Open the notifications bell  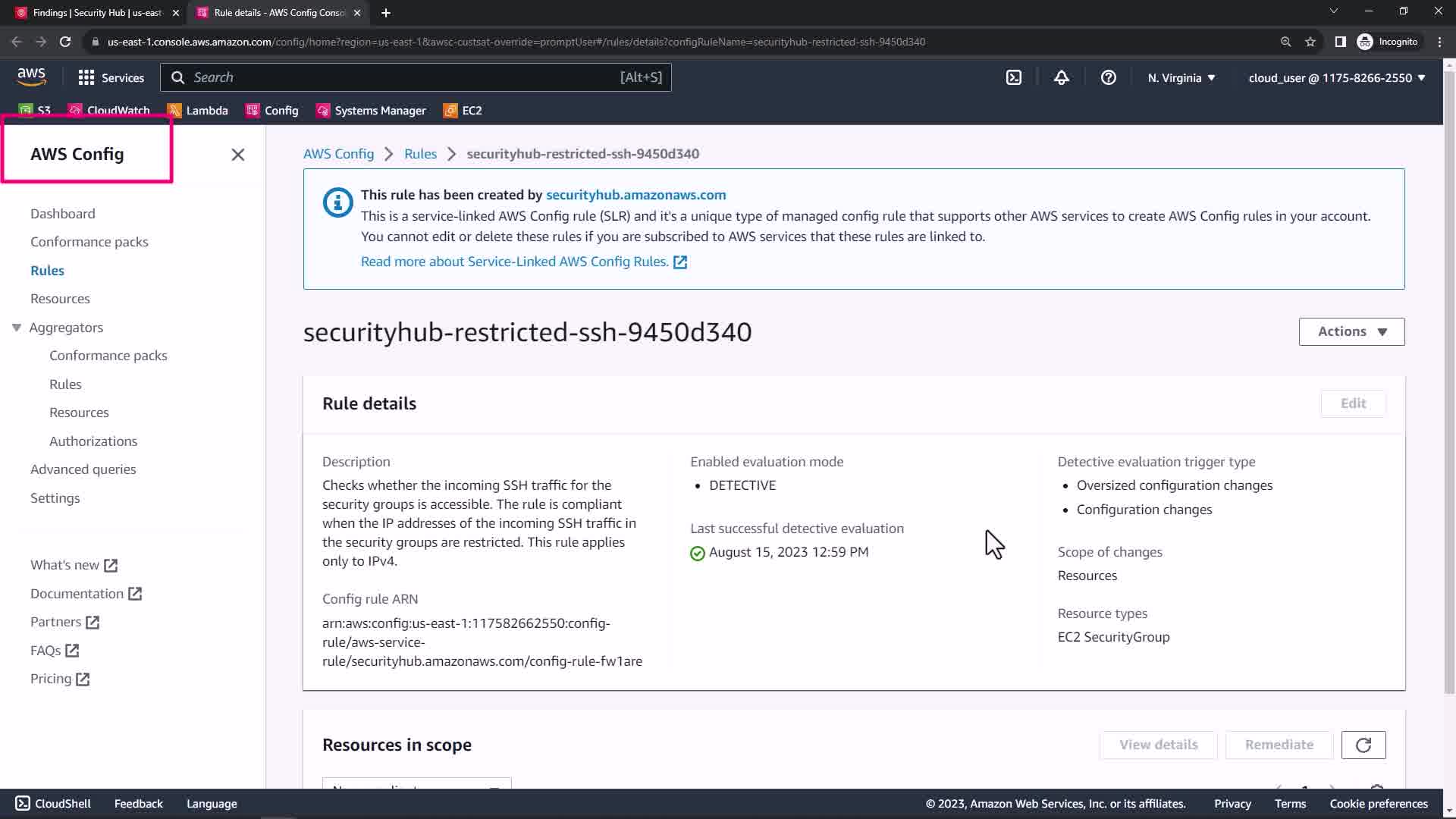pos(1061,77)
